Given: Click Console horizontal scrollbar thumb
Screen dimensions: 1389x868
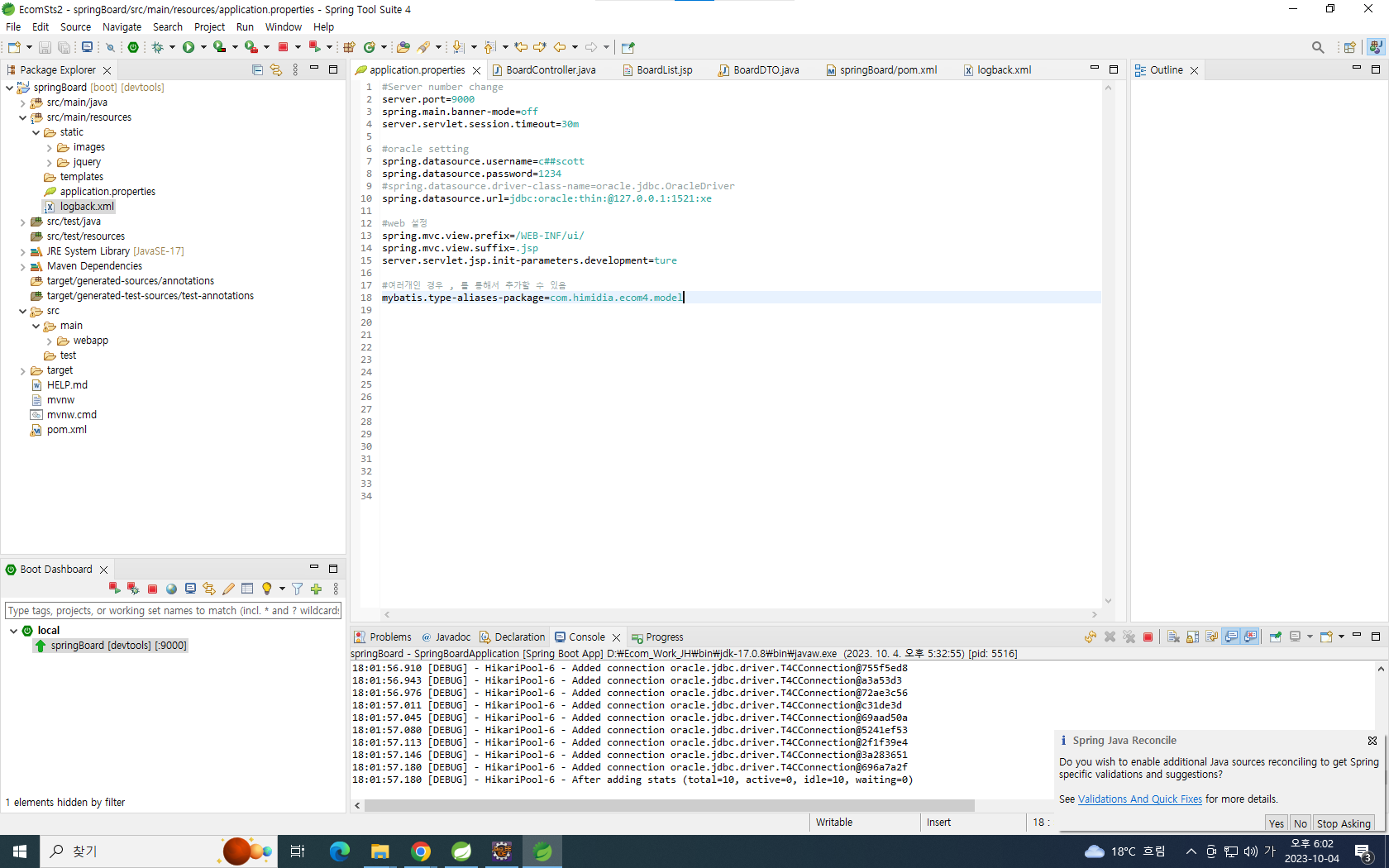Looking at the screenshot, I should pyautogui.click(x=669, y=805).
